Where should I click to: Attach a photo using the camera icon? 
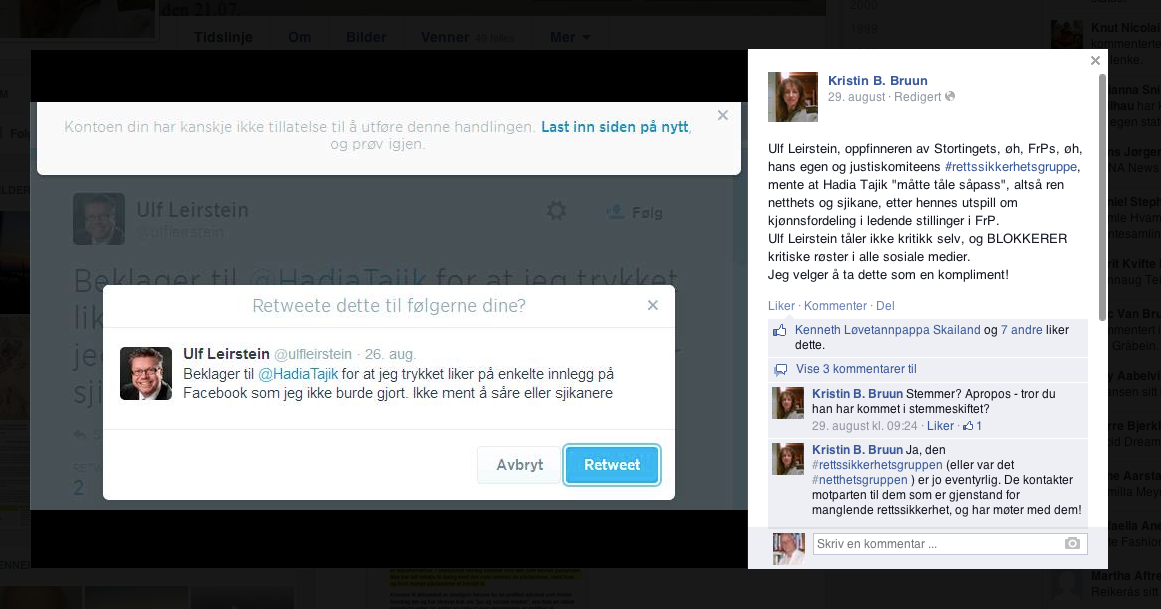(1072, 544)
